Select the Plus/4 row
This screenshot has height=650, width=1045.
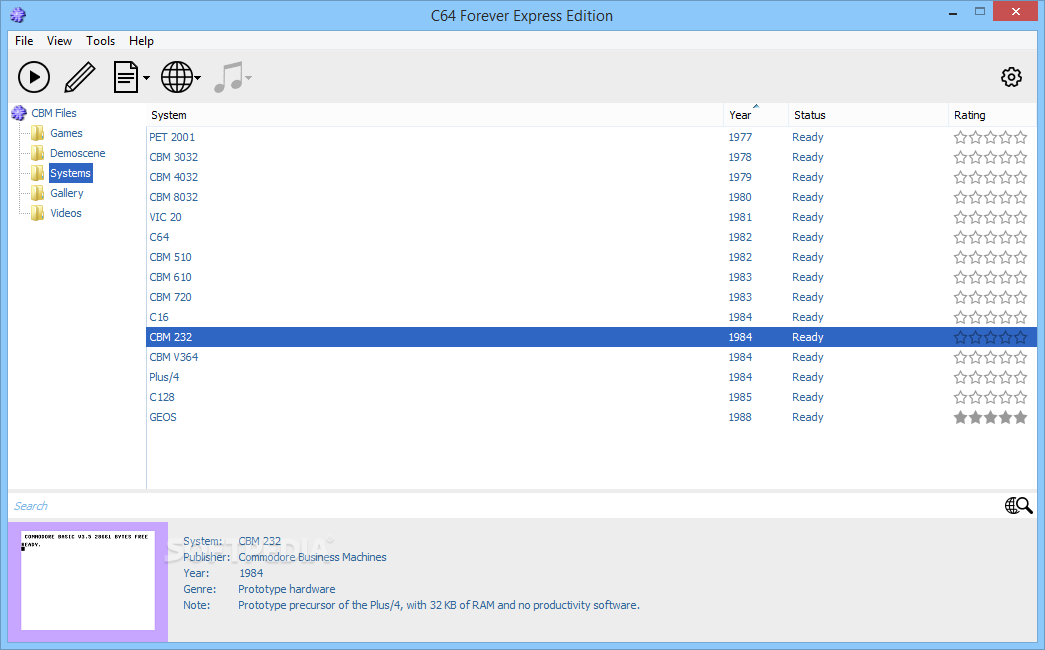591,377
